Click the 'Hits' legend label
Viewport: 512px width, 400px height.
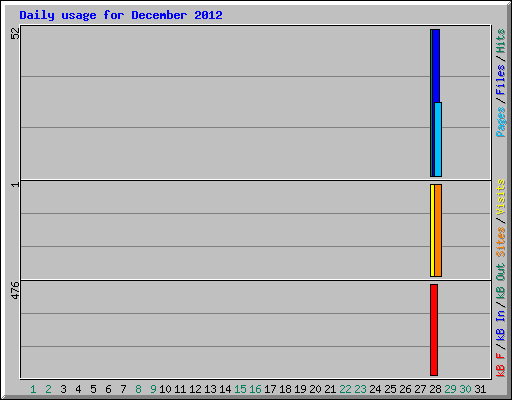tap(501, 41)
